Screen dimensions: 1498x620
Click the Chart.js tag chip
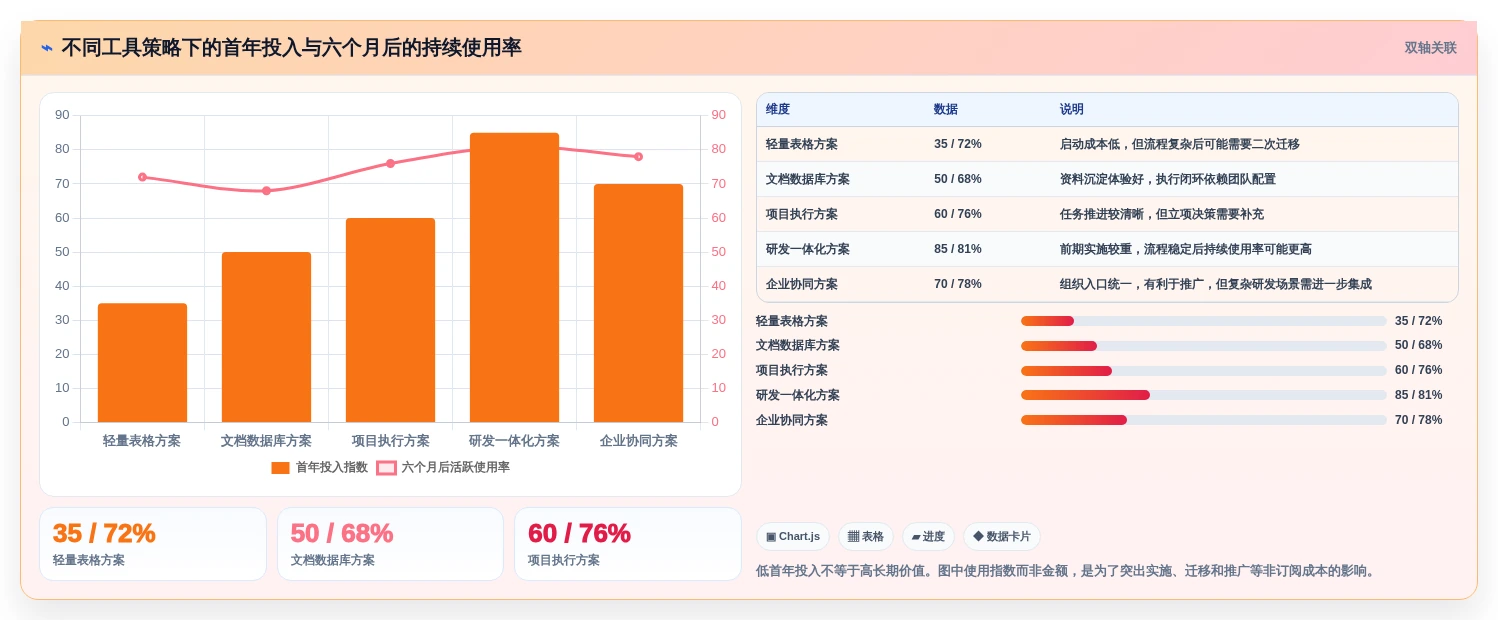click(793, 537)
